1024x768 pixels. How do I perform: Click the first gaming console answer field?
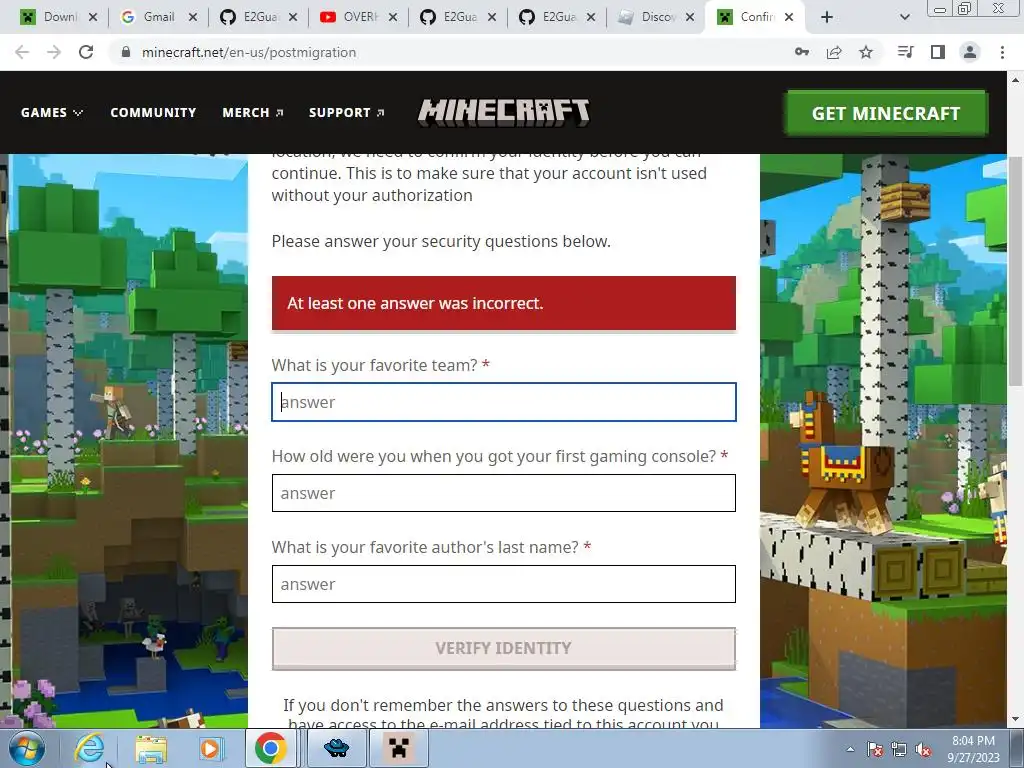[x=504, y=492]
